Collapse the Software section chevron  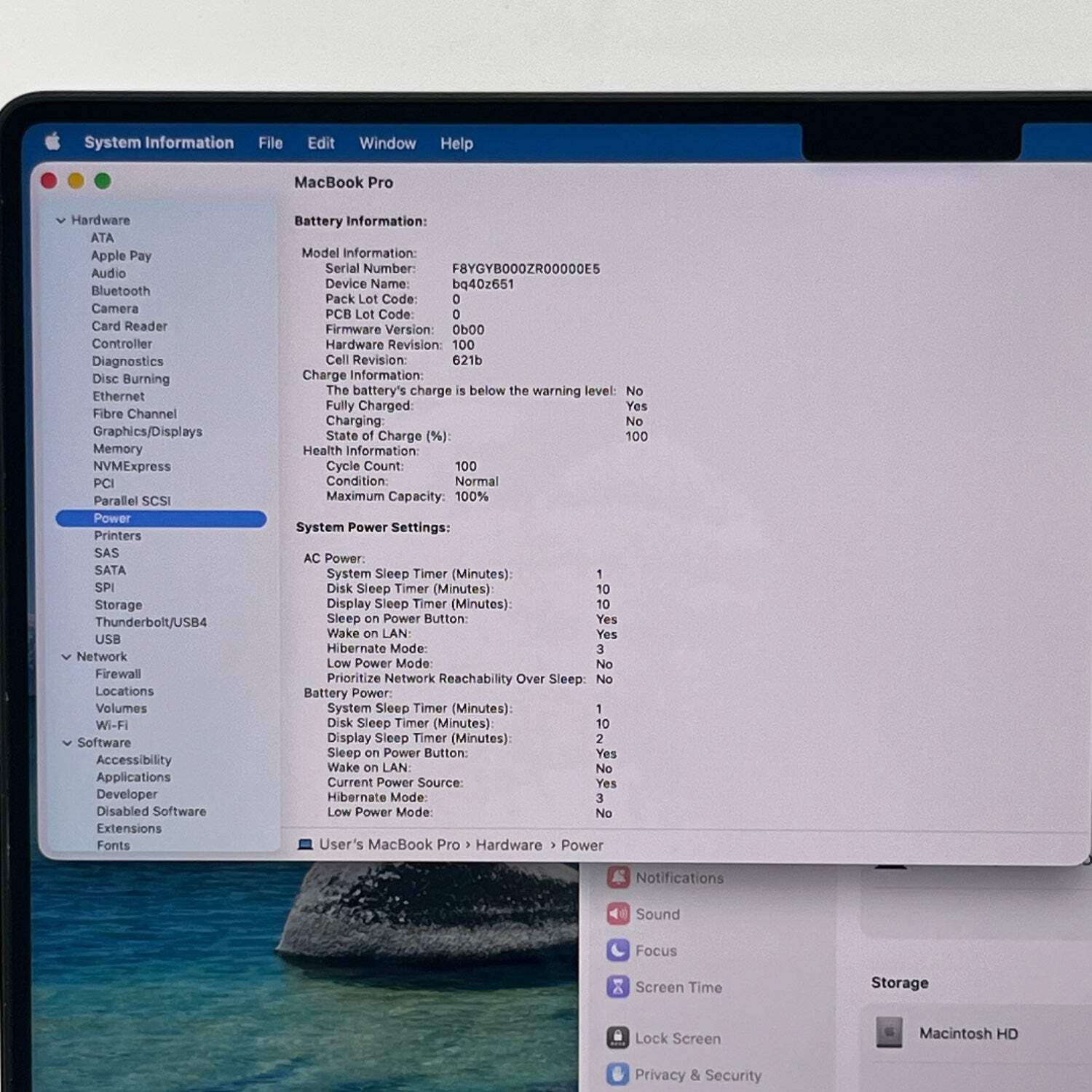click(67, 743)
